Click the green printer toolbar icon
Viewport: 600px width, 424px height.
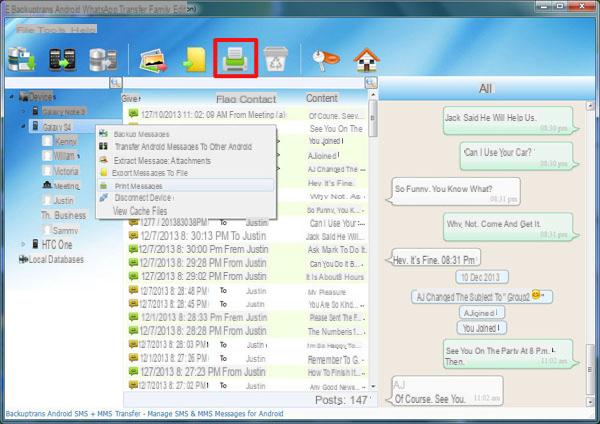pos(235,59)
